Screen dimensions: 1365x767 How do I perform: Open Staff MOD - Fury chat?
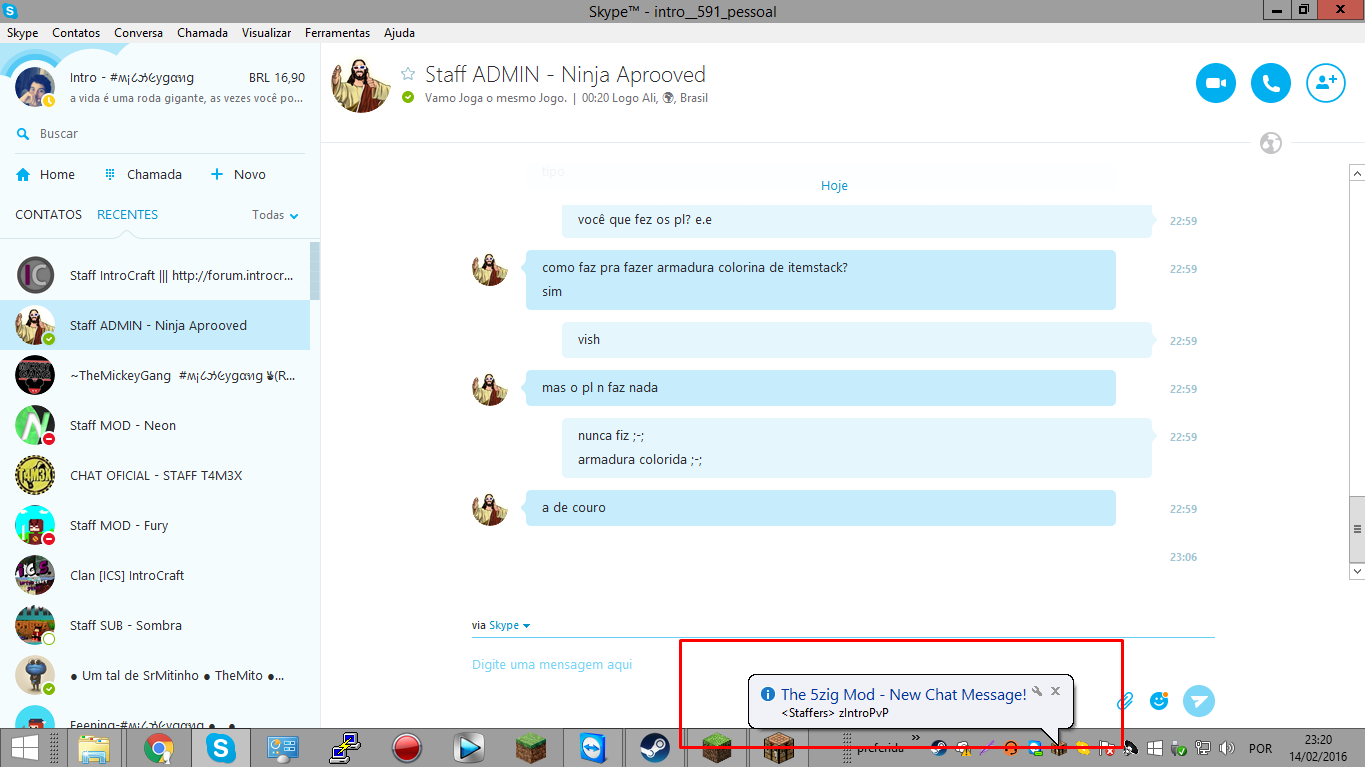(155, 525)
